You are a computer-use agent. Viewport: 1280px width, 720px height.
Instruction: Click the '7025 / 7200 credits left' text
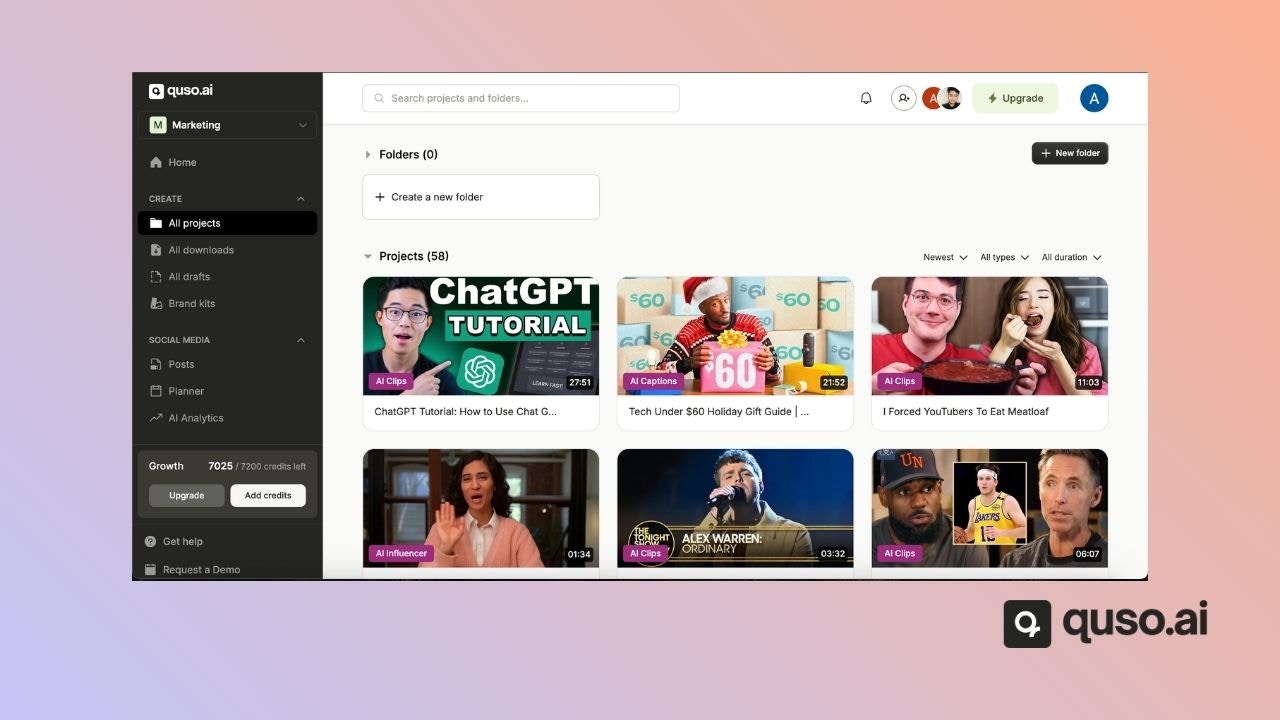(257, 466)
